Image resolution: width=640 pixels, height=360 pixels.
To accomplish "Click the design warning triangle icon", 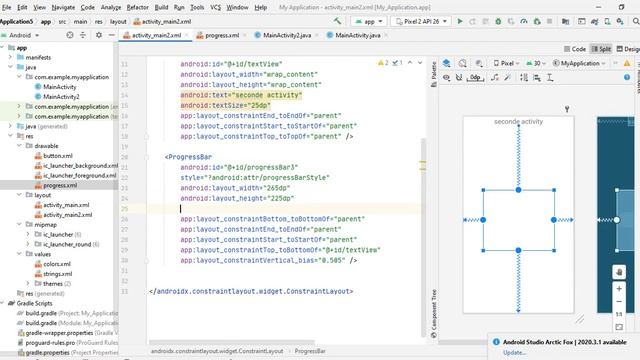I will tap(627, 63).
